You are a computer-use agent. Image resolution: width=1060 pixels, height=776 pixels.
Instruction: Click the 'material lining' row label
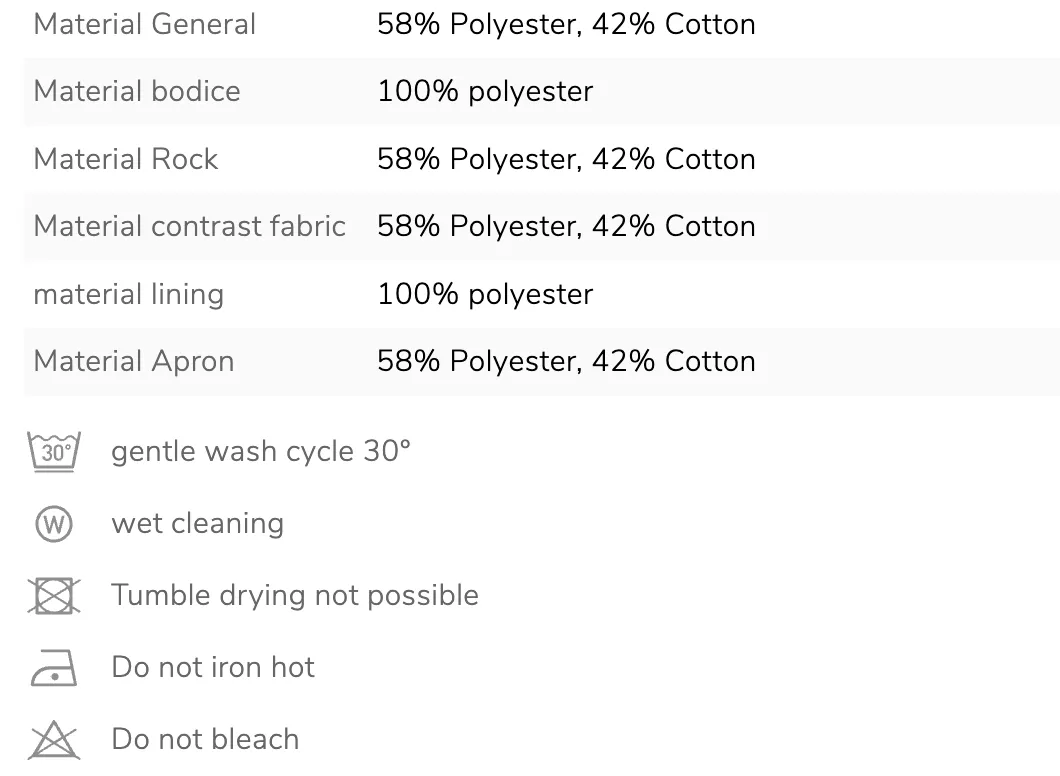pos(128,295)
